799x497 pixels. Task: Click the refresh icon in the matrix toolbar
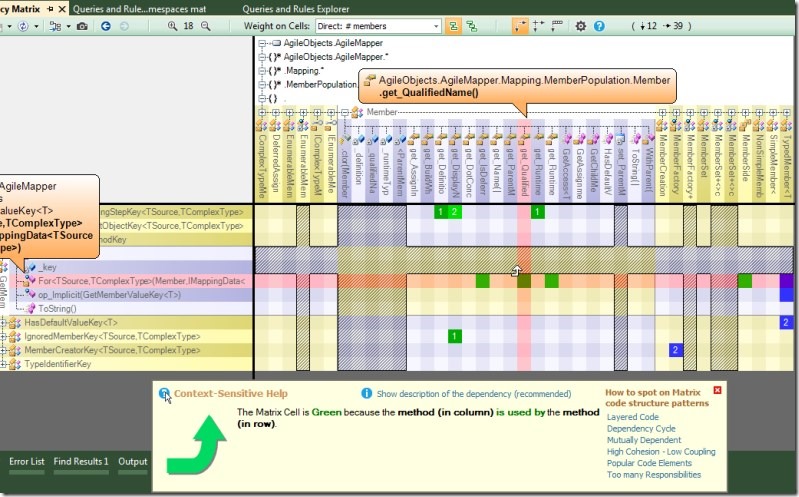click(x=23, y=26)
